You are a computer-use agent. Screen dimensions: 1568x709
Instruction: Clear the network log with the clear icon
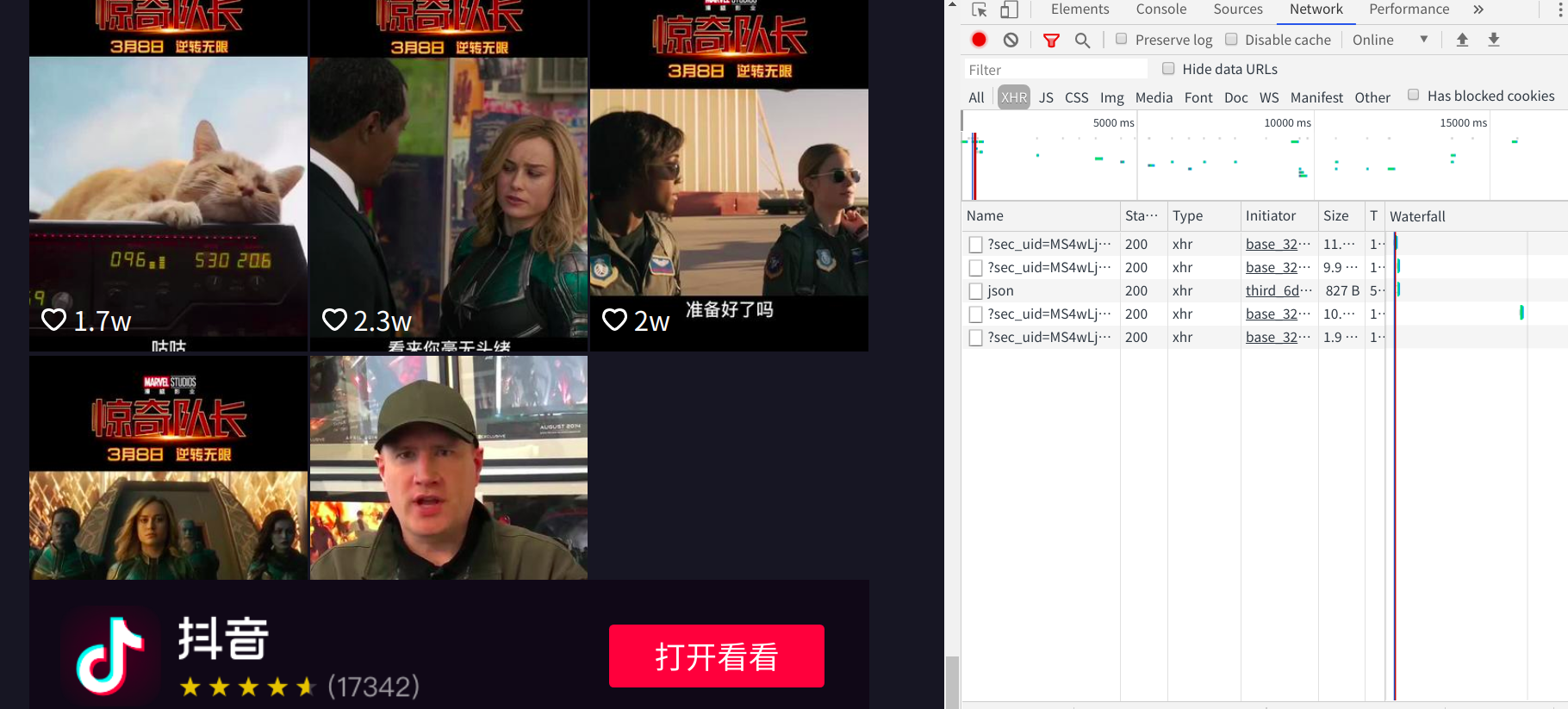point(1011,40)
